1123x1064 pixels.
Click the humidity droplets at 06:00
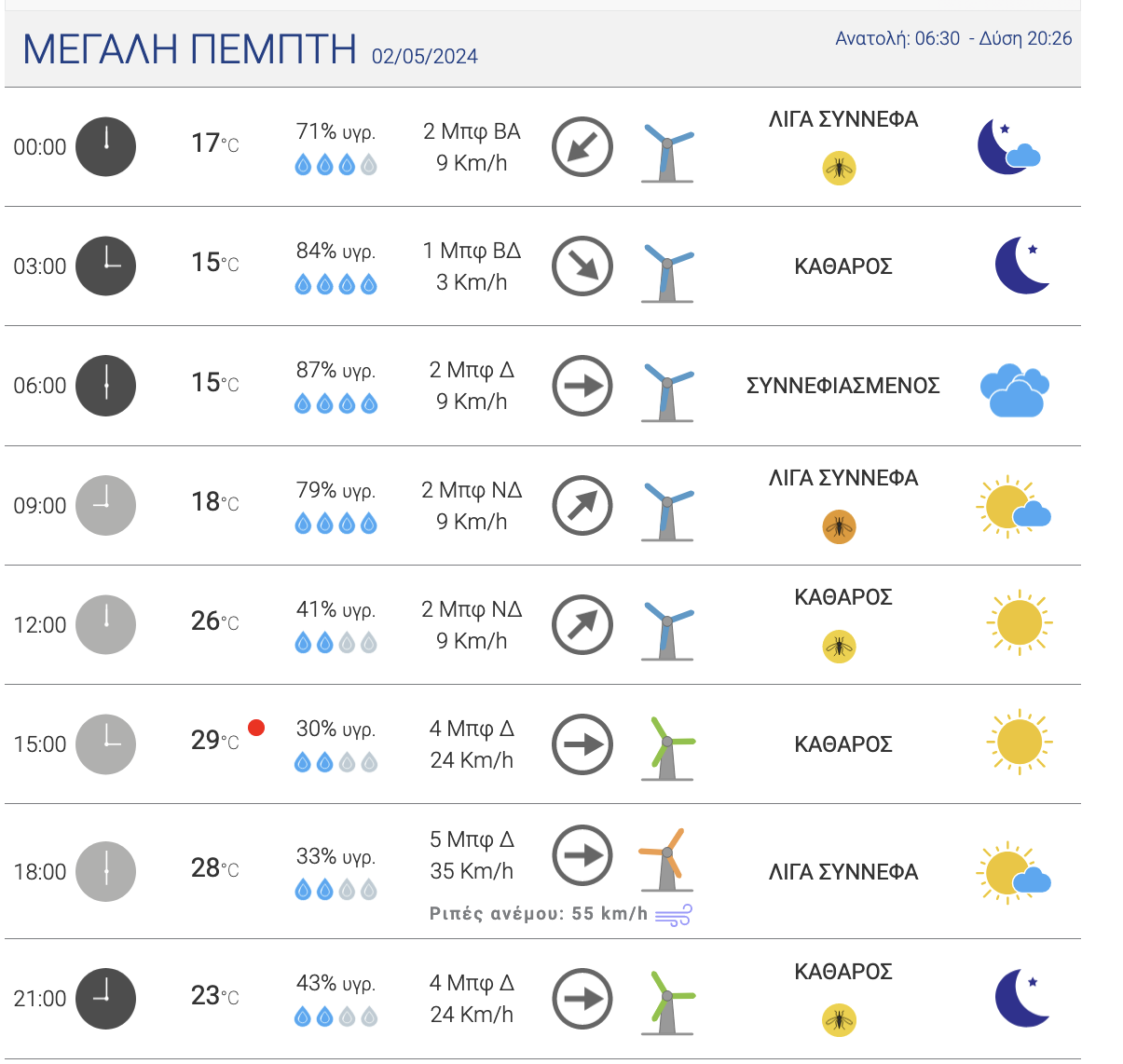coord(336,403)
